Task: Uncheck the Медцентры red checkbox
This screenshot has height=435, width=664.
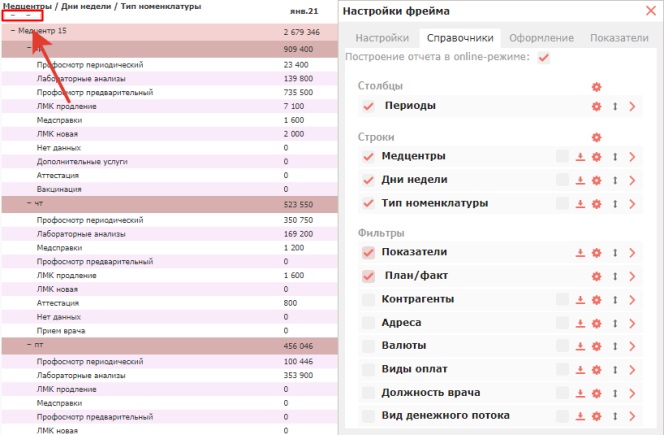Action: tap(368, 157)
